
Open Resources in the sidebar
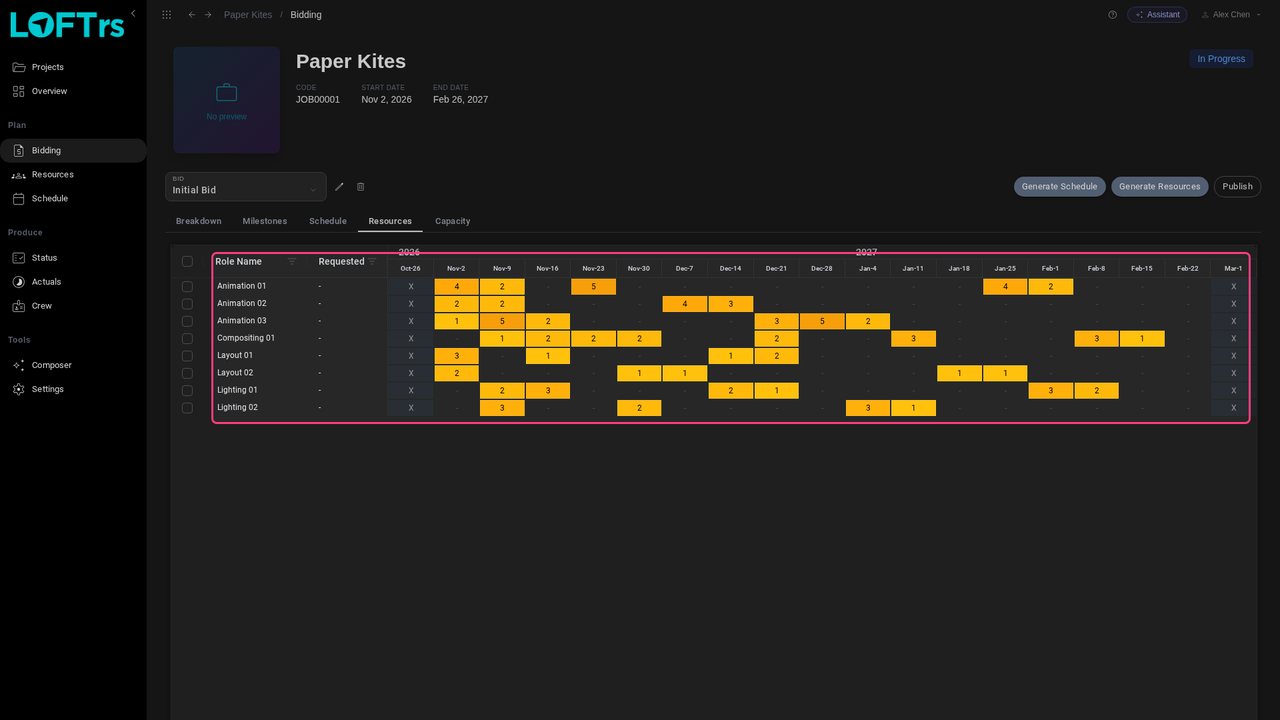click(x=73, y=175)
